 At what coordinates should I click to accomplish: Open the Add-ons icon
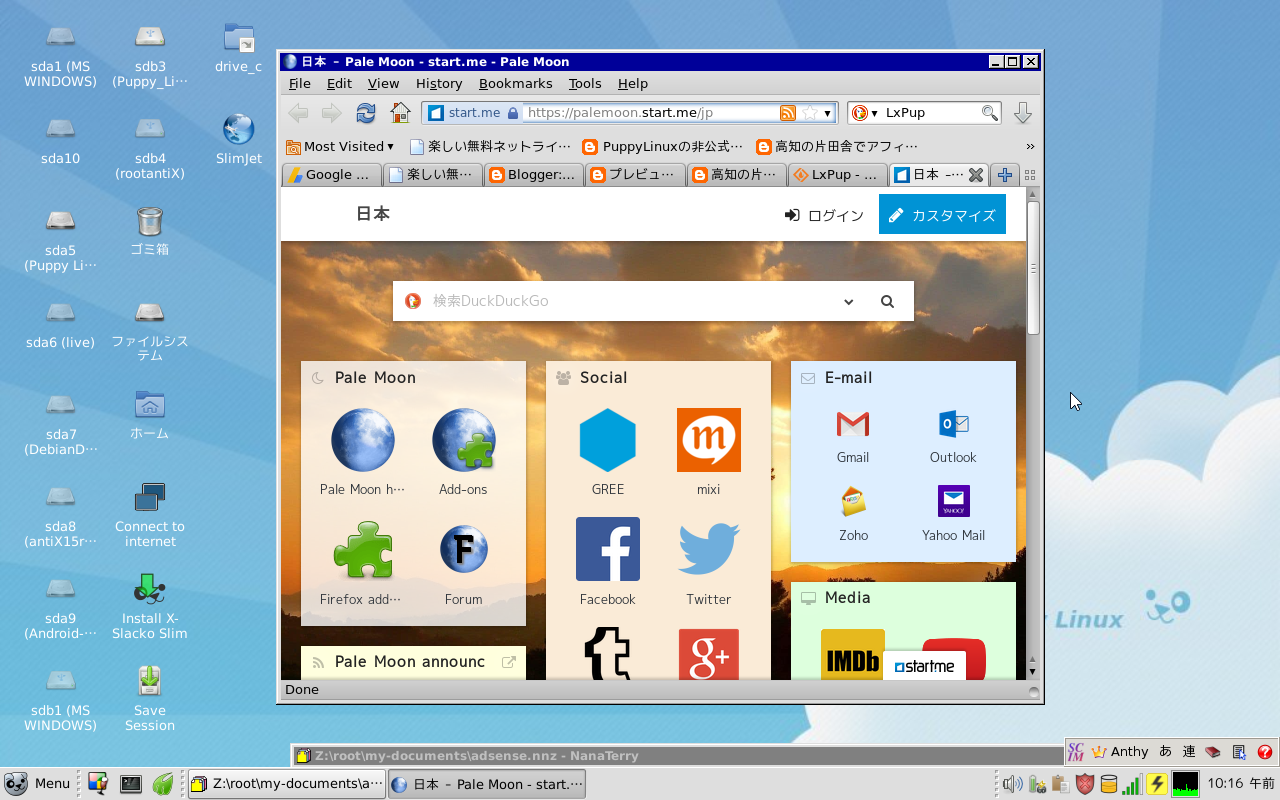pos(463,440)
